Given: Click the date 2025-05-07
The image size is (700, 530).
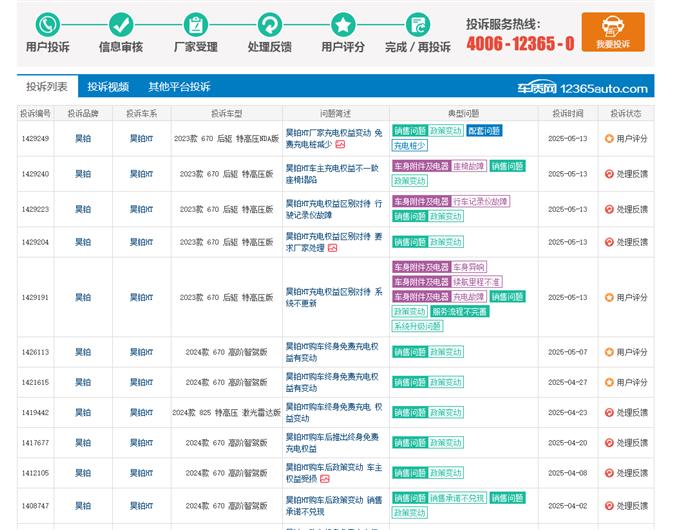Looking at the screenshot, I should click(568, 352).
